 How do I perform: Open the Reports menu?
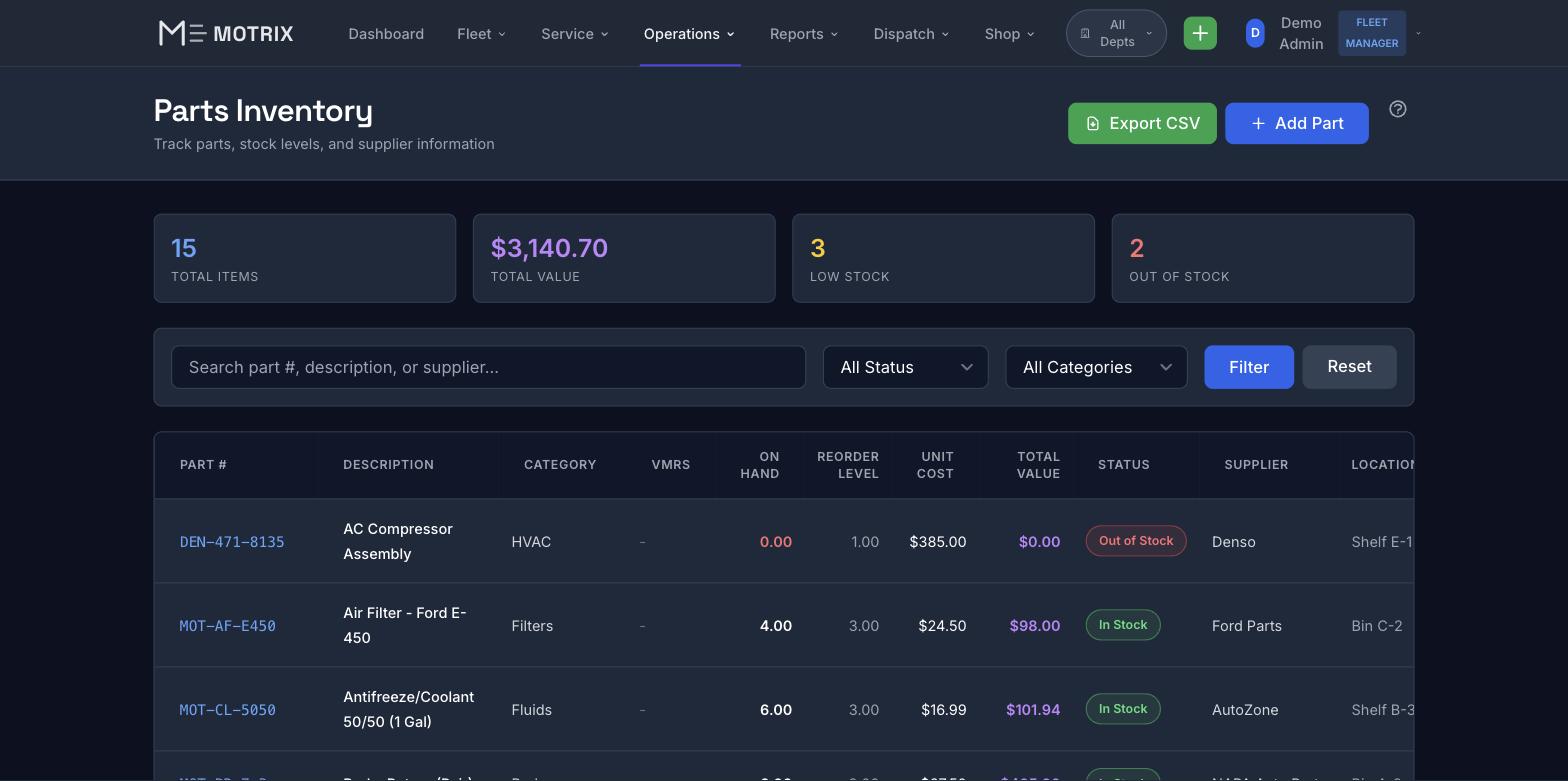(x=804, y=34)
